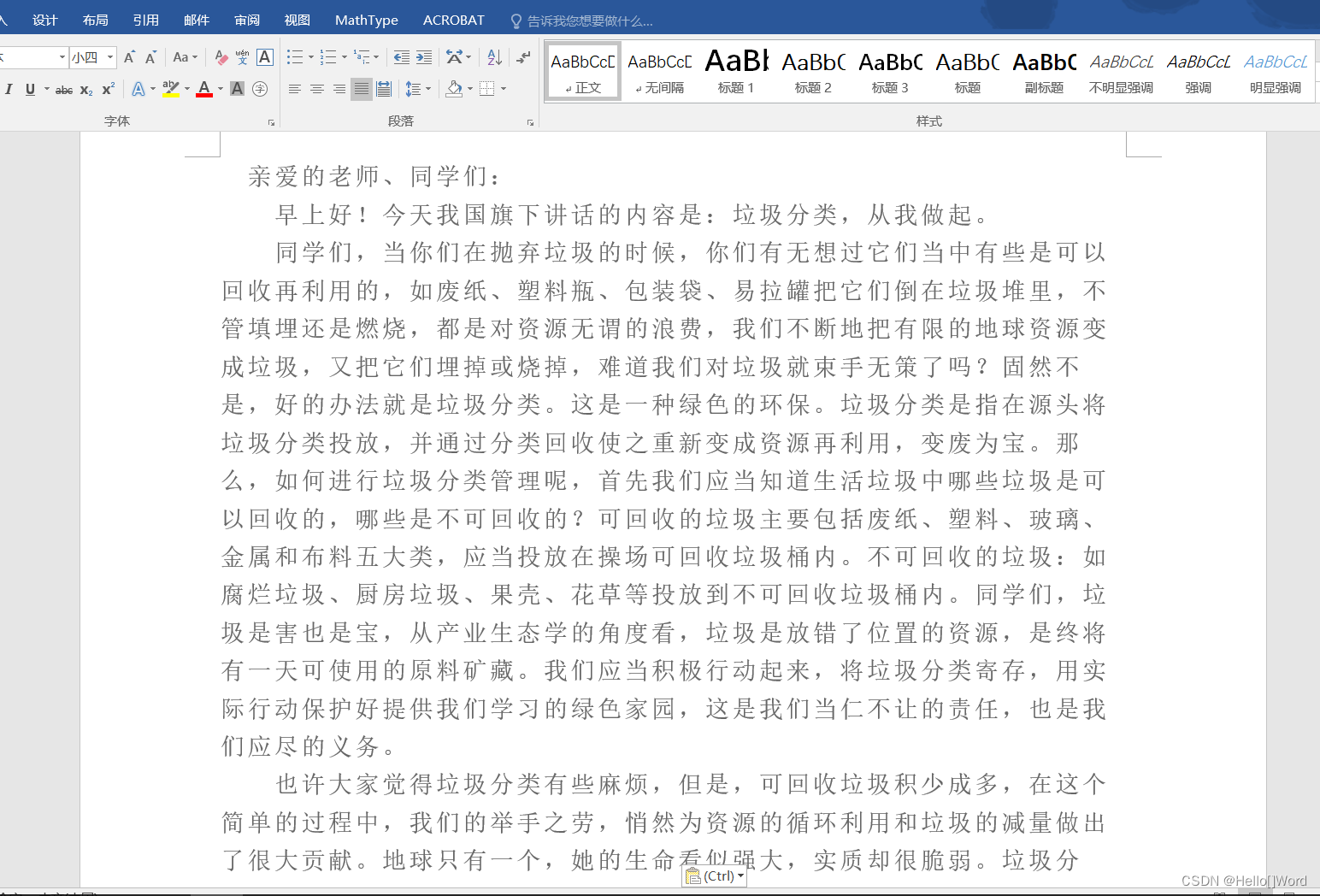Increase font size with grow font icon

(x=129, y=57)
